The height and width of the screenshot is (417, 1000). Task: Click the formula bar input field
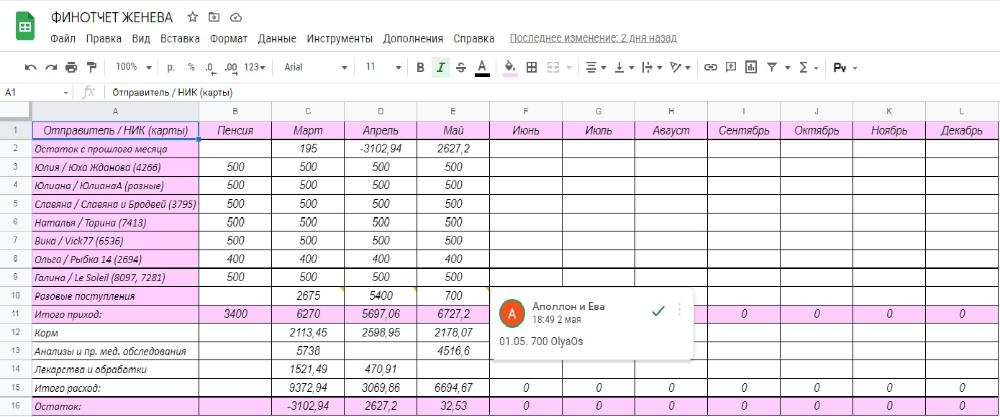[500, 92]
